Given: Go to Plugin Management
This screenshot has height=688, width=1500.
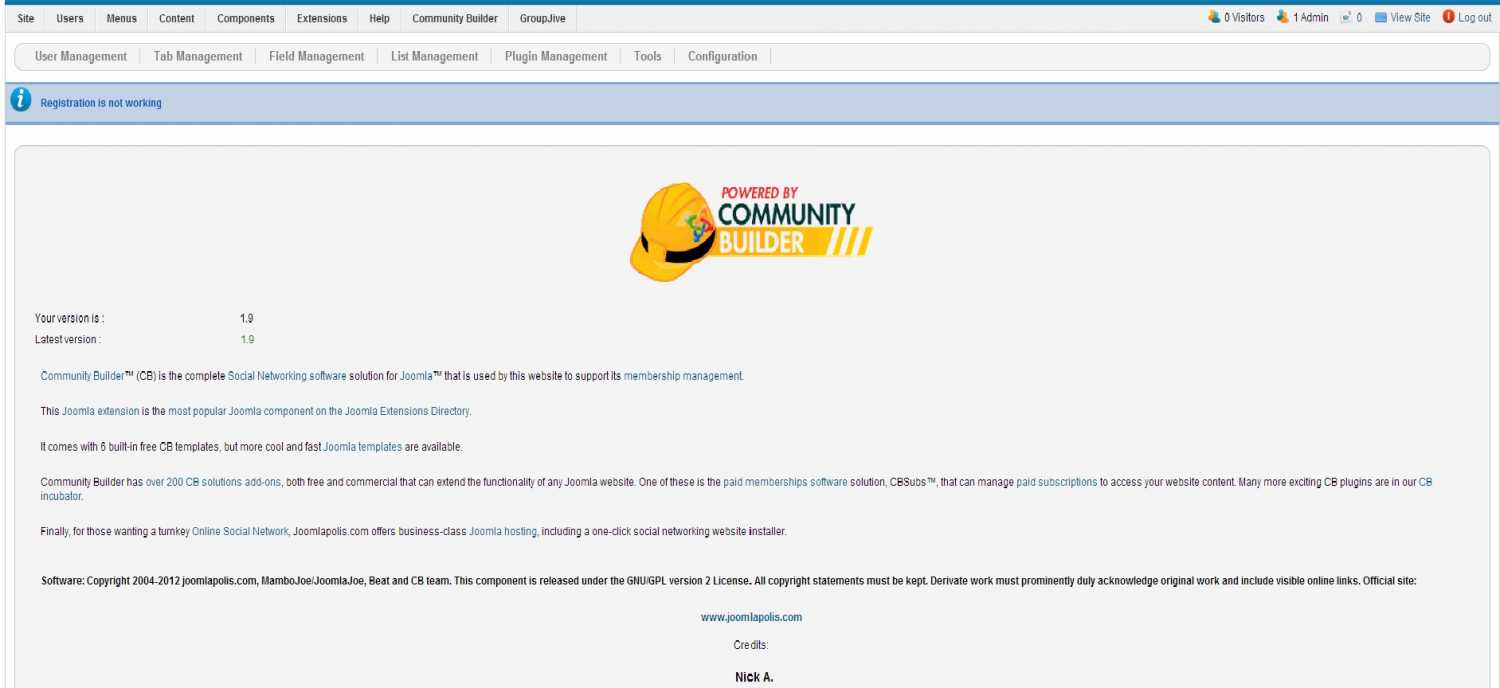Looking at the screenshot, I should (556, 56).
